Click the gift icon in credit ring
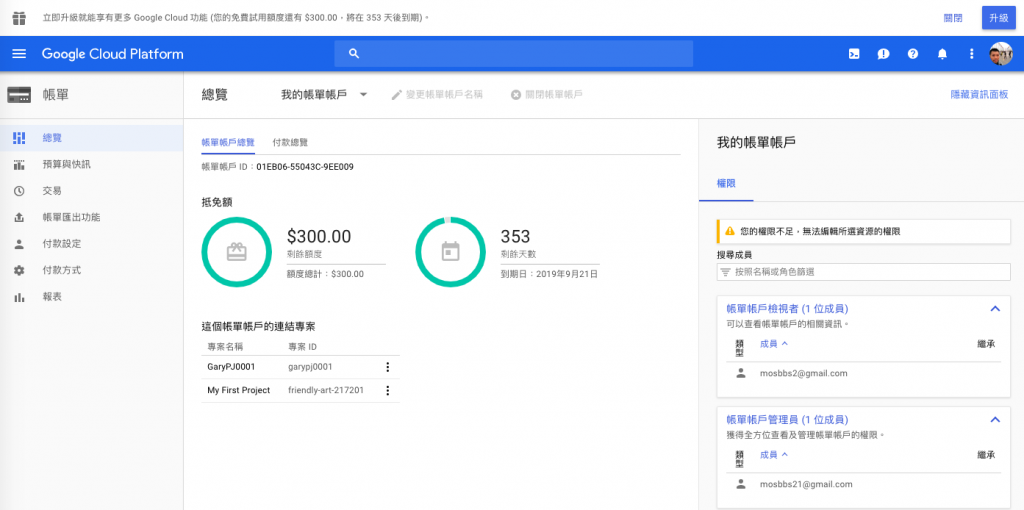 coord(236,251)
